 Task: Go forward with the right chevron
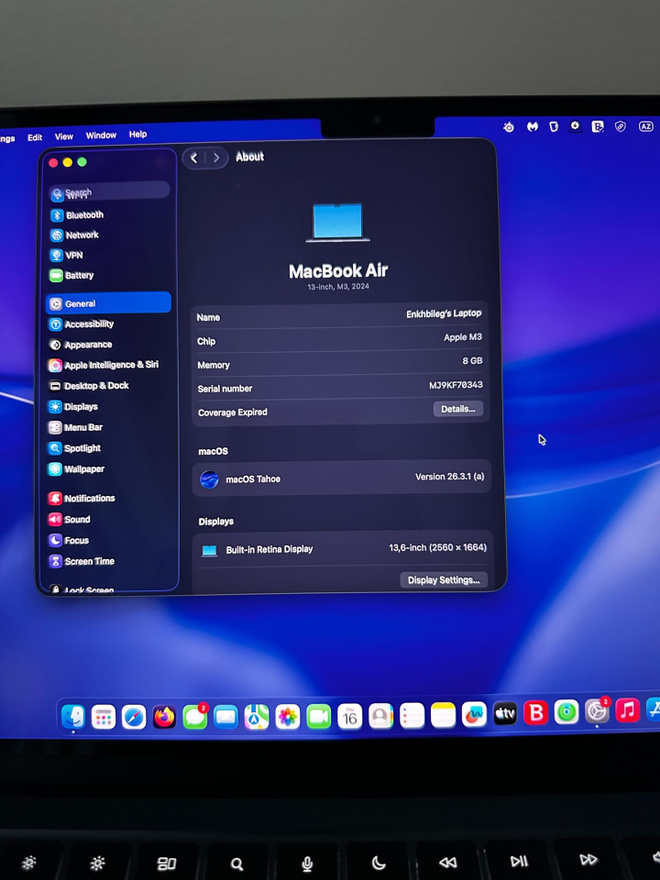[217, 158]
